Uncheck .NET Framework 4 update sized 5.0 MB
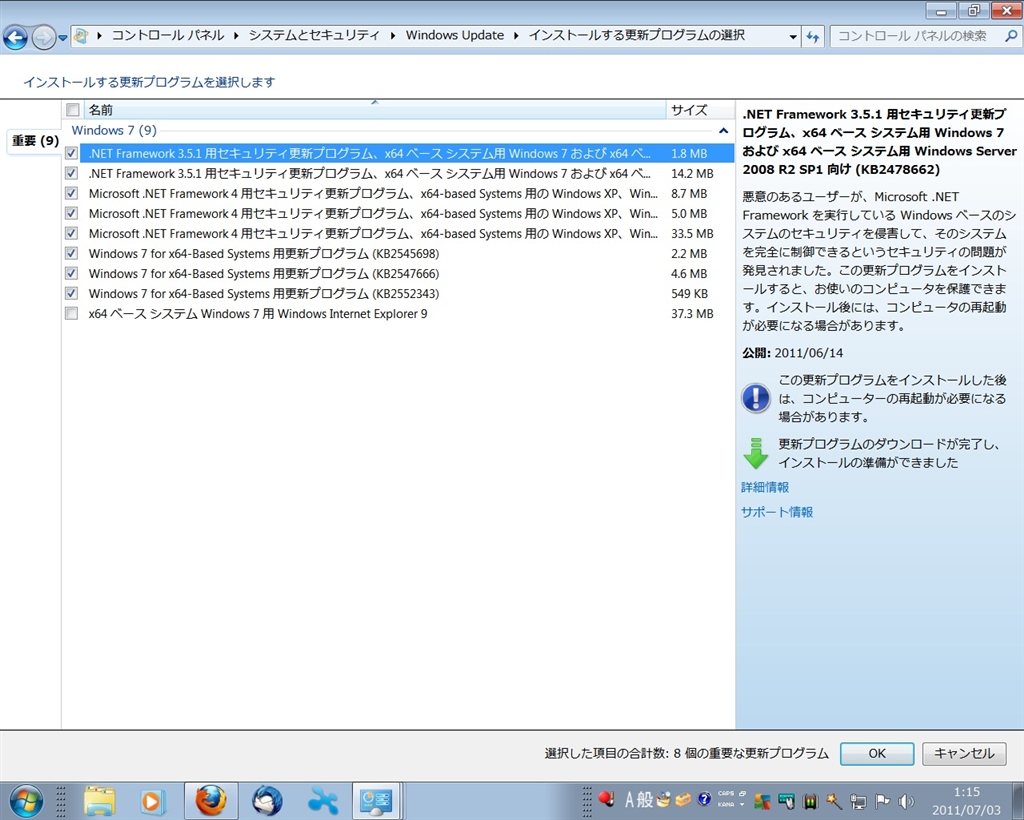 click(72, 213)
